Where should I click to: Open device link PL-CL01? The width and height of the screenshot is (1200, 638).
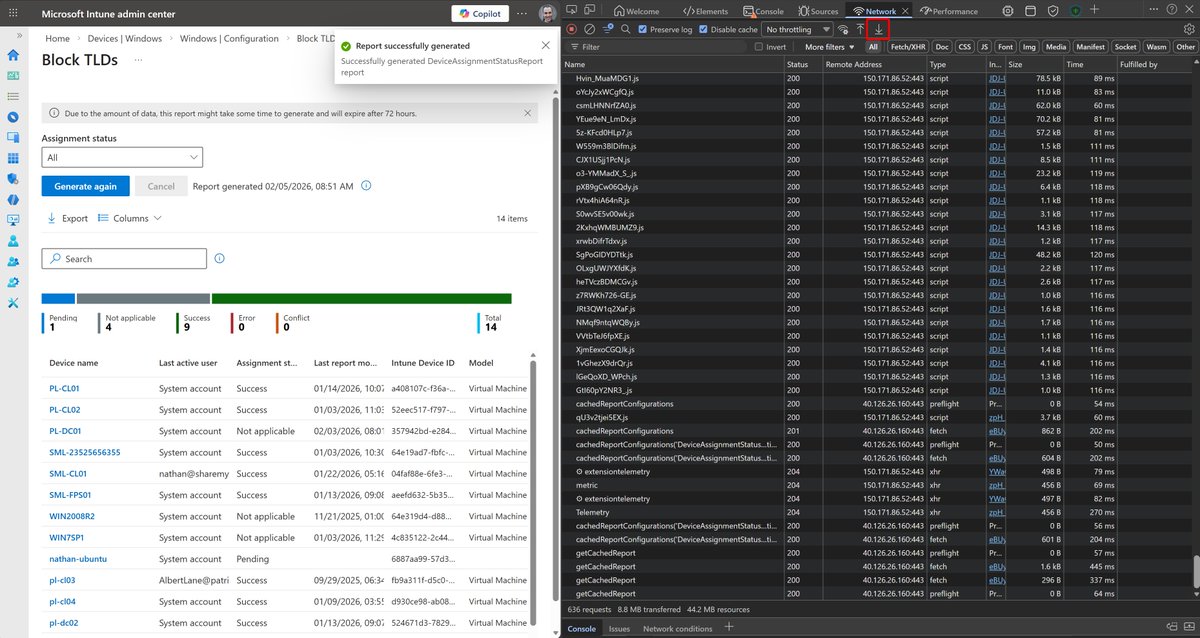[x=64, y=388]
